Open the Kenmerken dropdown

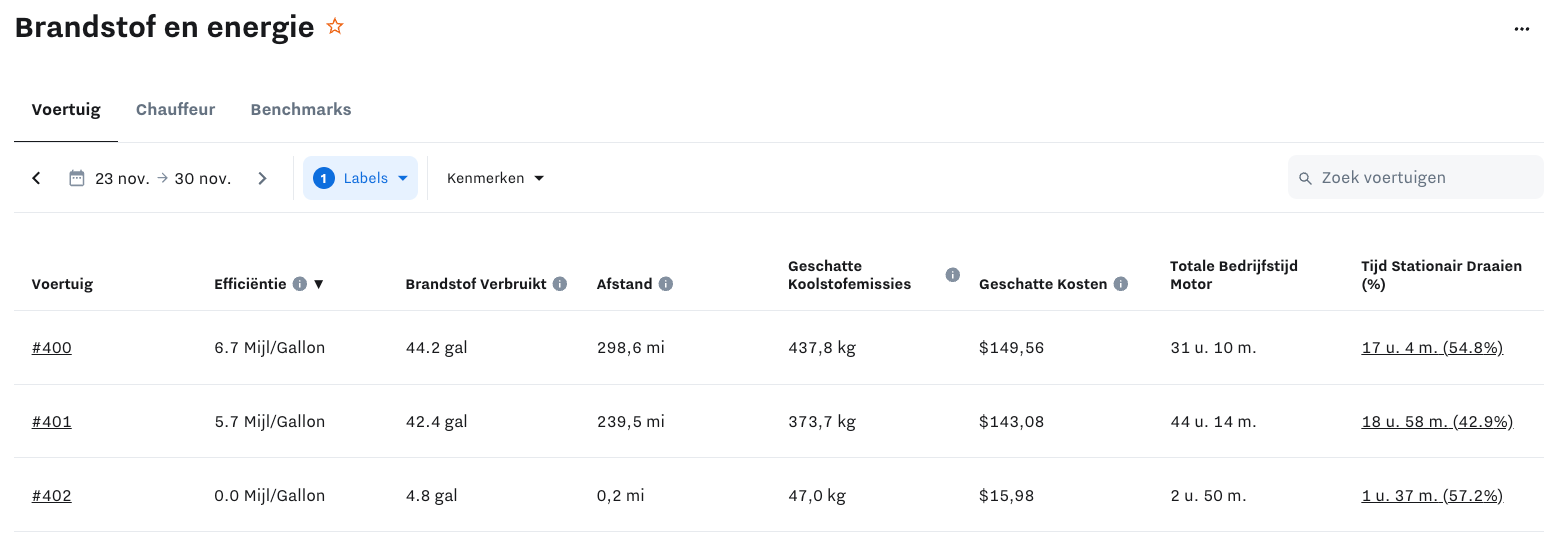(x=496, y=178)
